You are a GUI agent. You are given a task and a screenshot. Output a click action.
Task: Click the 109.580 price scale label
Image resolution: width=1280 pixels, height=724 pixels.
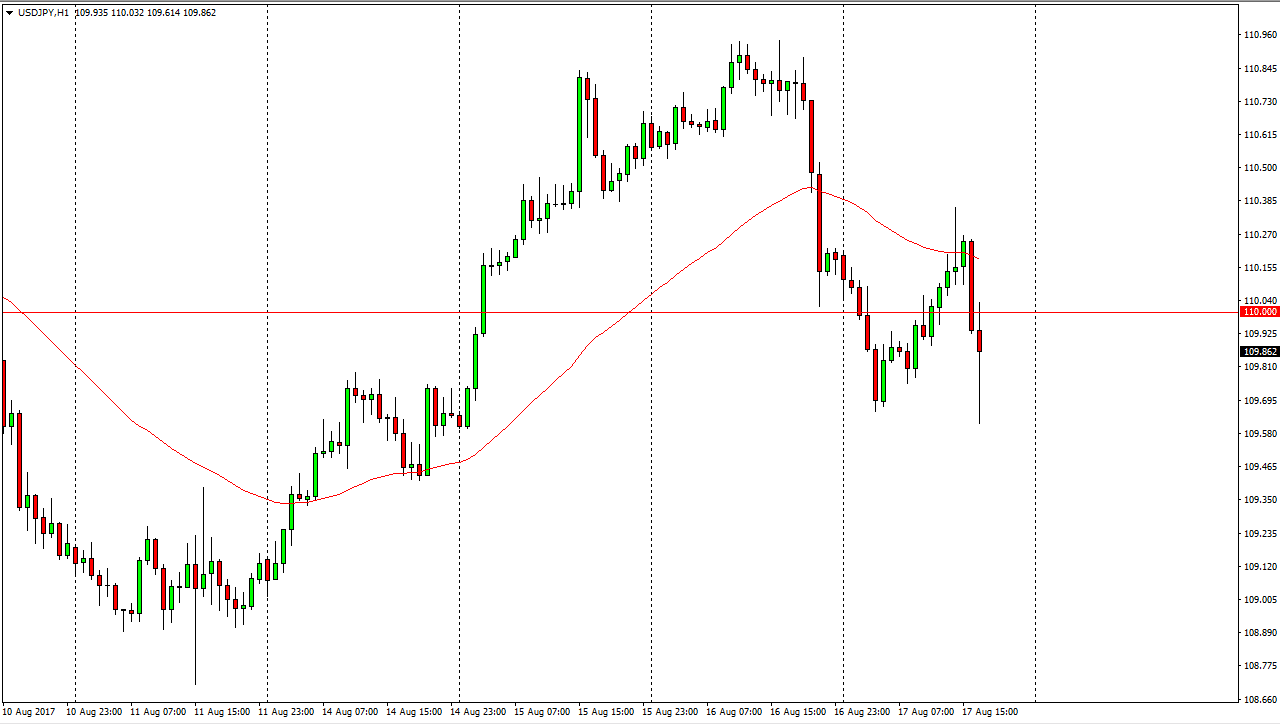click(1259, 434)
